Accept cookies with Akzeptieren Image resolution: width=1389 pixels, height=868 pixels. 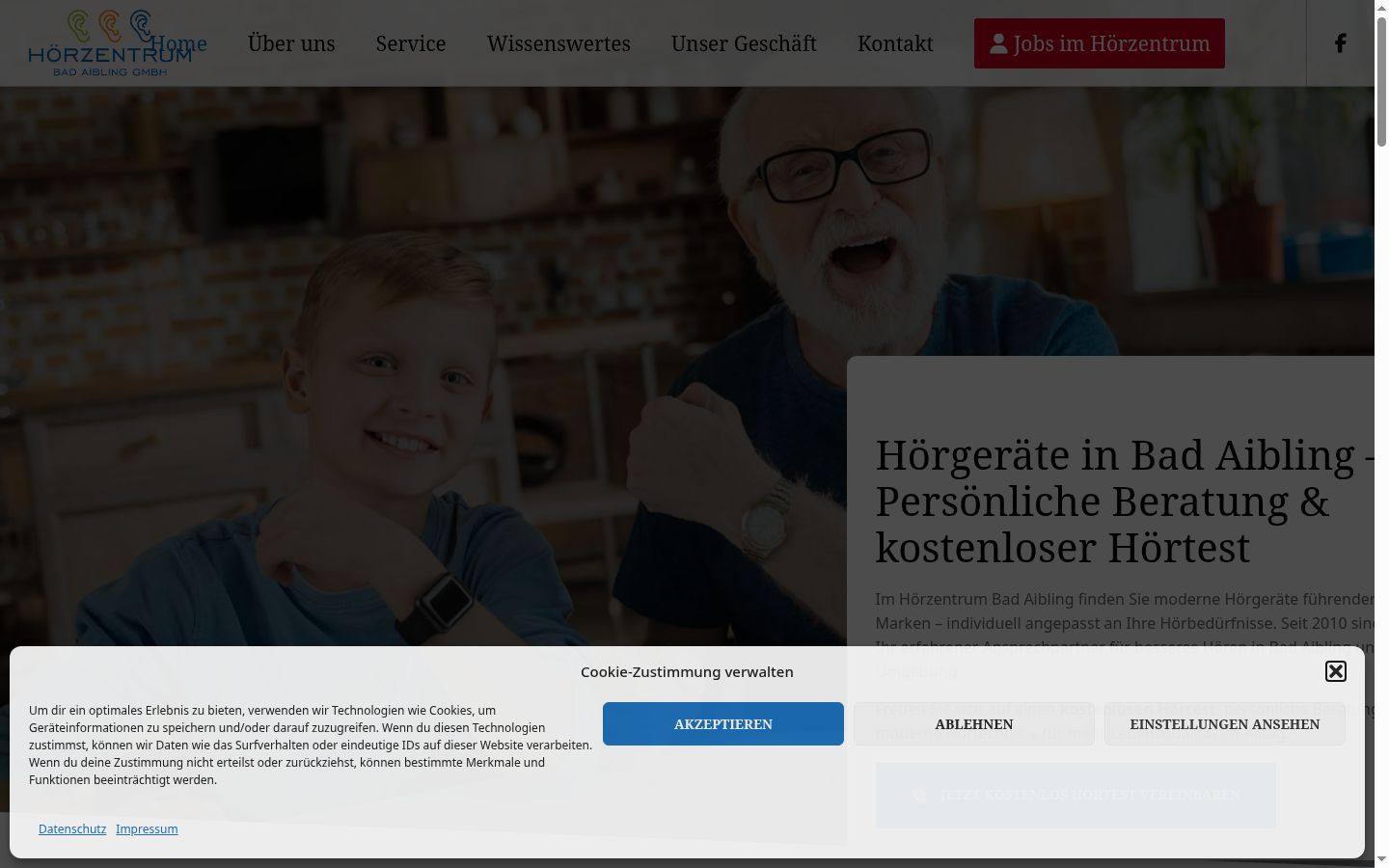coord(723,724)
